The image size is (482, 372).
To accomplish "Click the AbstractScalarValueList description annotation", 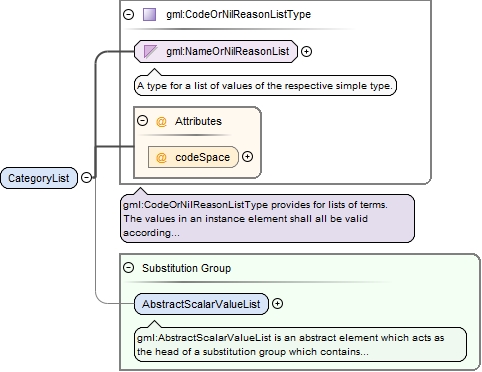I will 300,344.
